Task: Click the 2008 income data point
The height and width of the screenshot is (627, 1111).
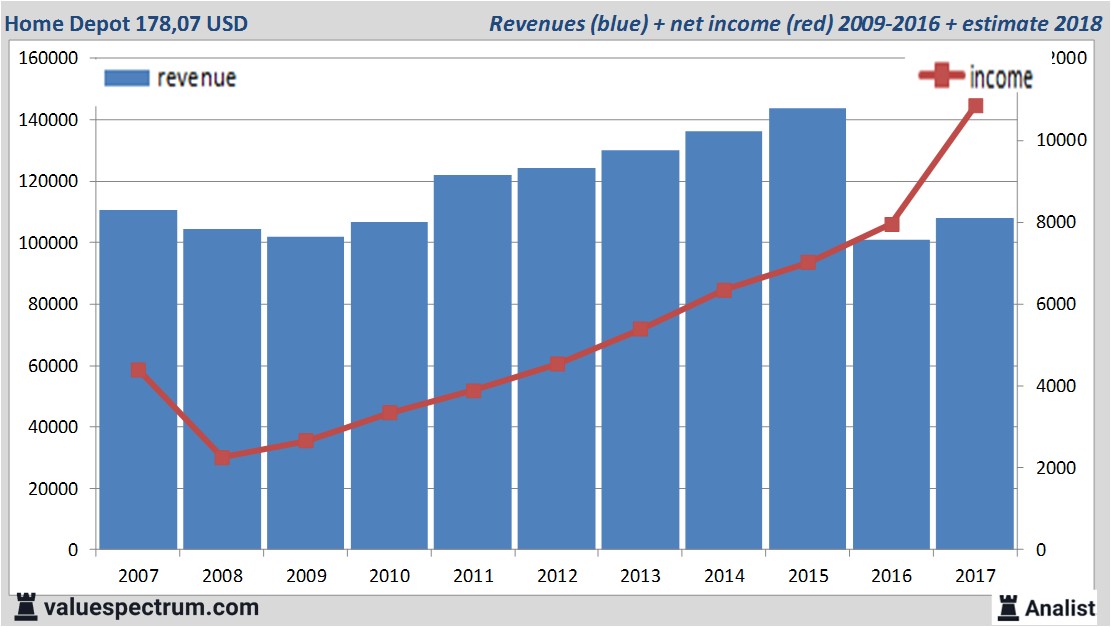Action: click(222, 457)
